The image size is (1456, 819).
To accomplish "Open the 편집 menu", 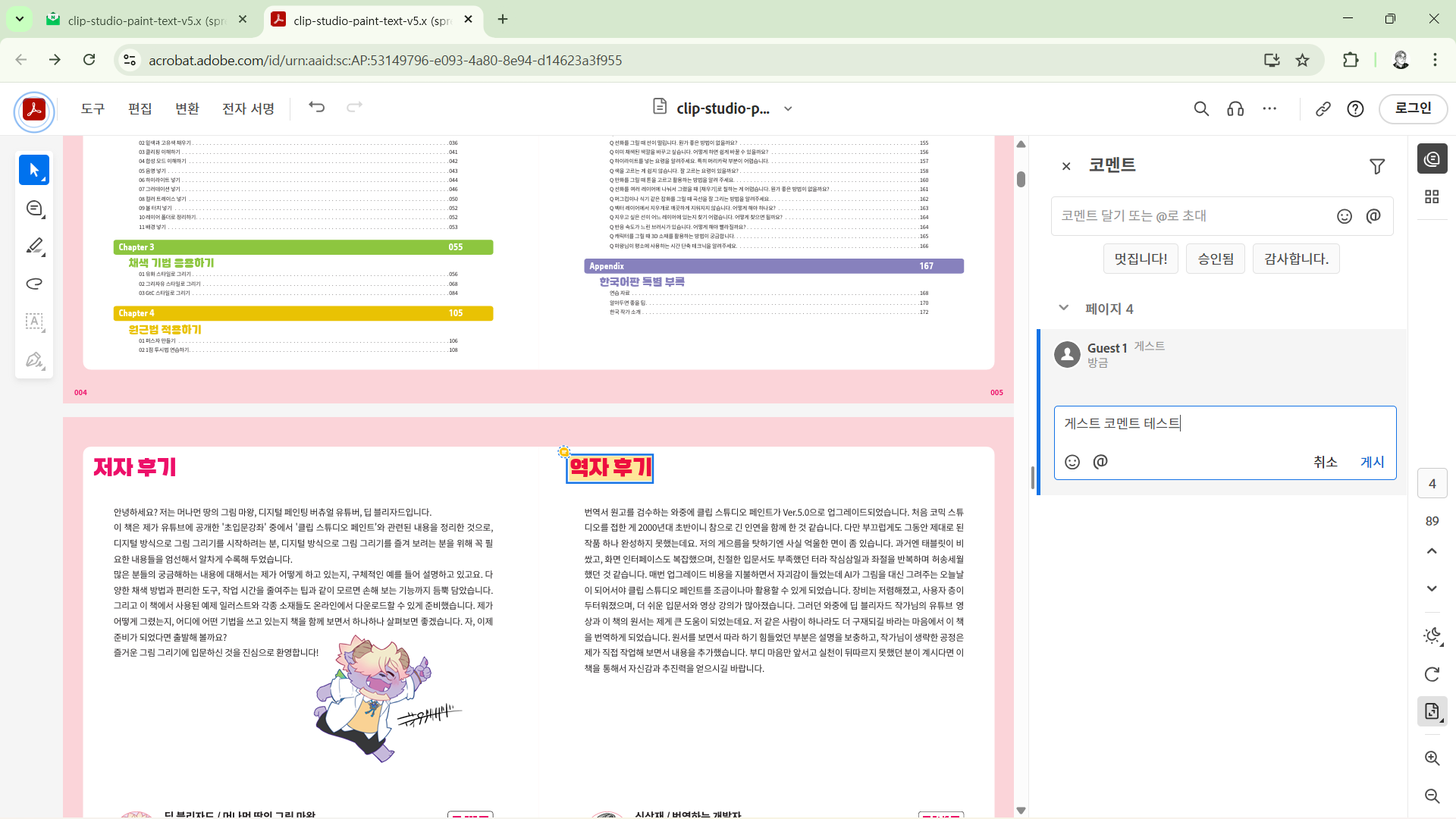I will click(x=140, y=108).
